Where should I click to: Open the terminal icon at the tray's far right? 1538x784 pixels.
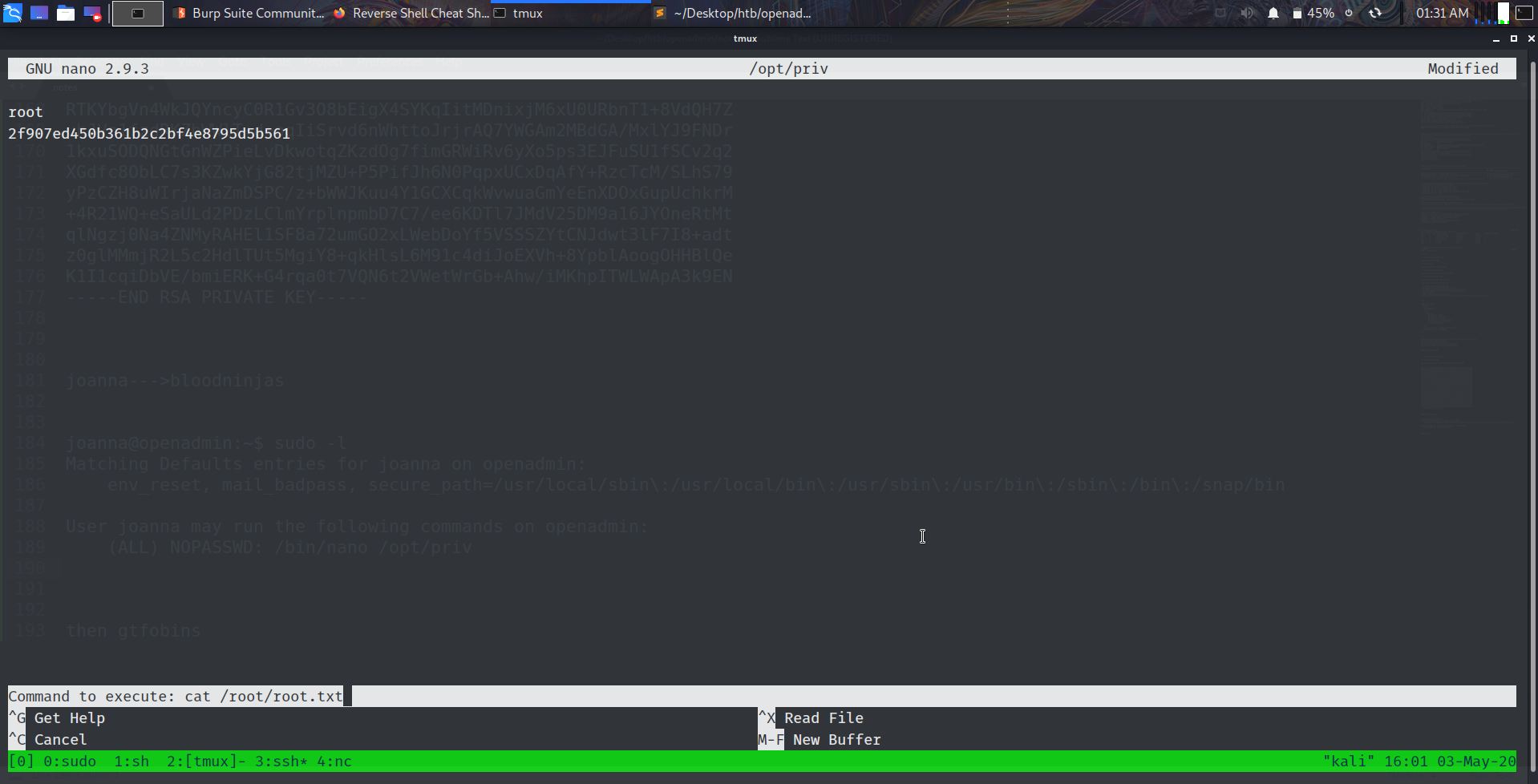[1525, 13]
